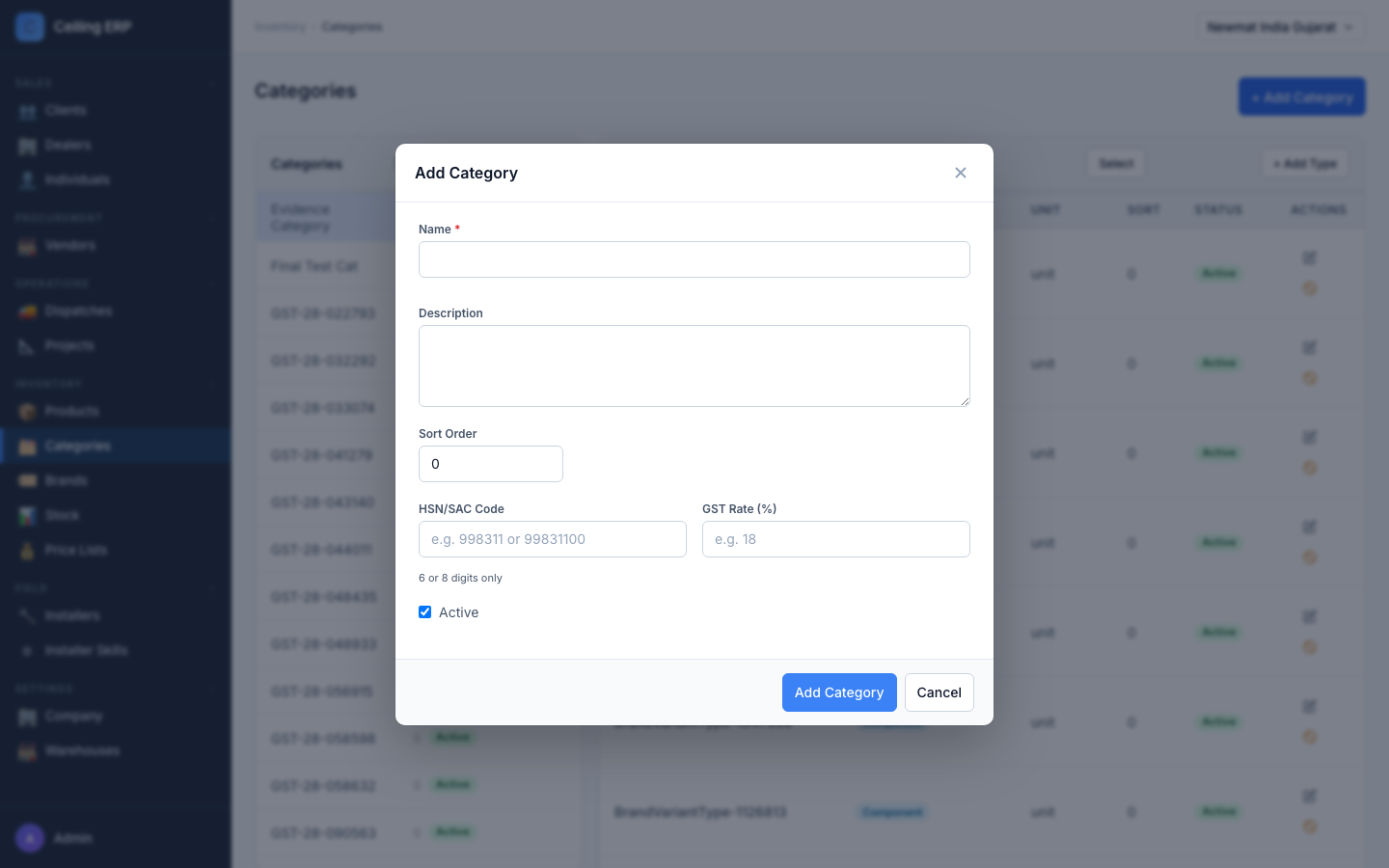
Task: Close the Add Category dialog with the X
Action: [x=961, y=173]
